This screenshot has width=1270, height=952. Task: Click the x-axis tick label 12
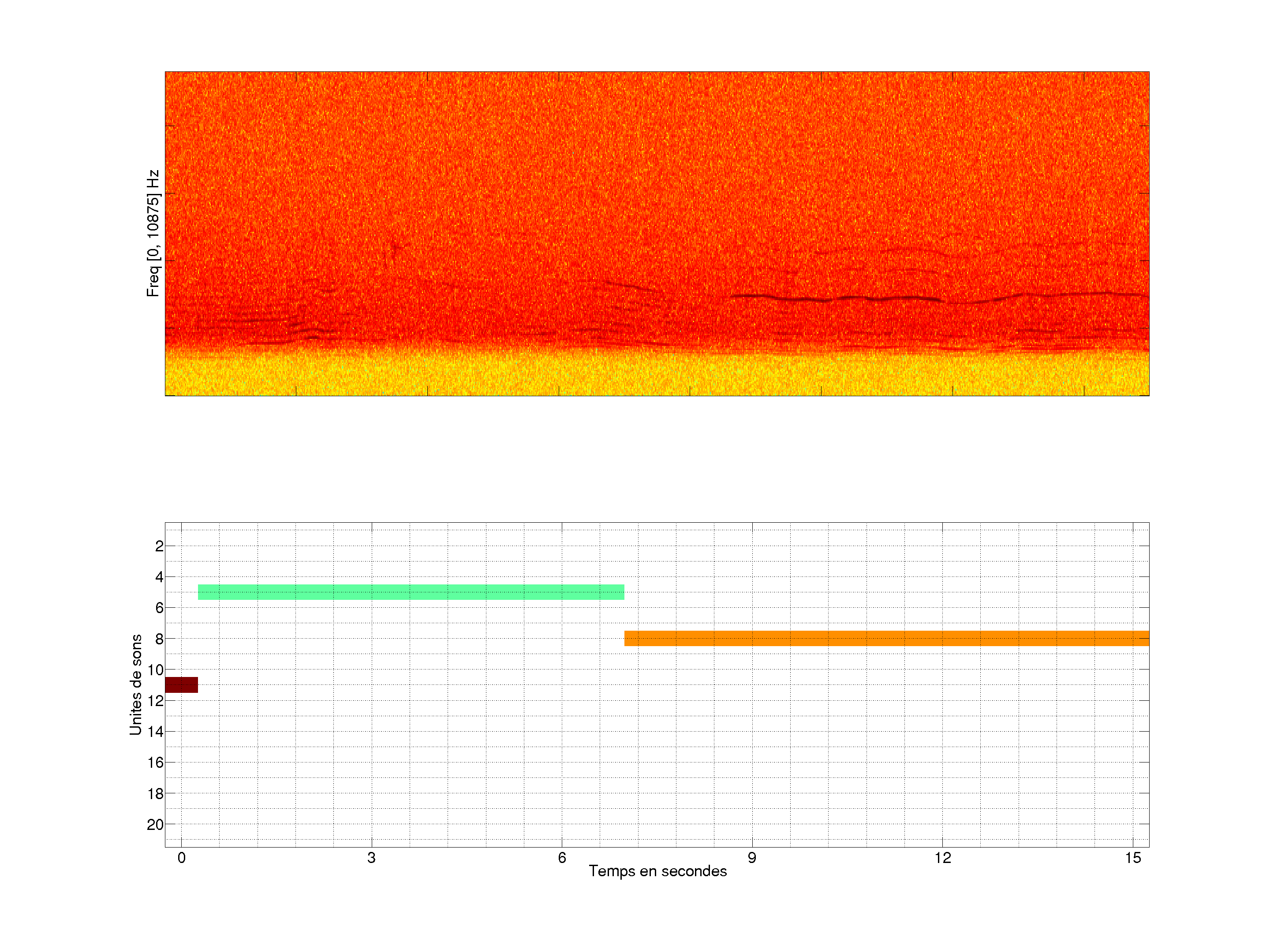(942, 858)
